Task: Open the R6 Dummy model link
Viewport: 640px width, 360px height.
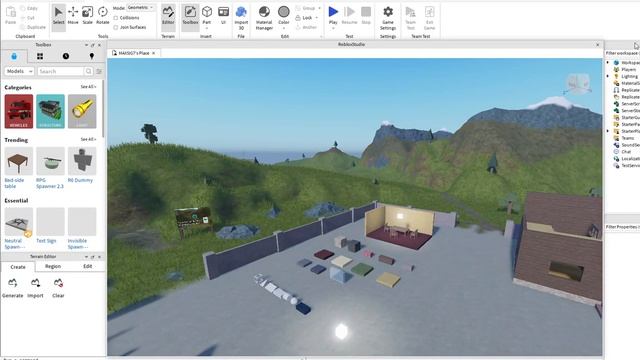Action: point(80,180)
